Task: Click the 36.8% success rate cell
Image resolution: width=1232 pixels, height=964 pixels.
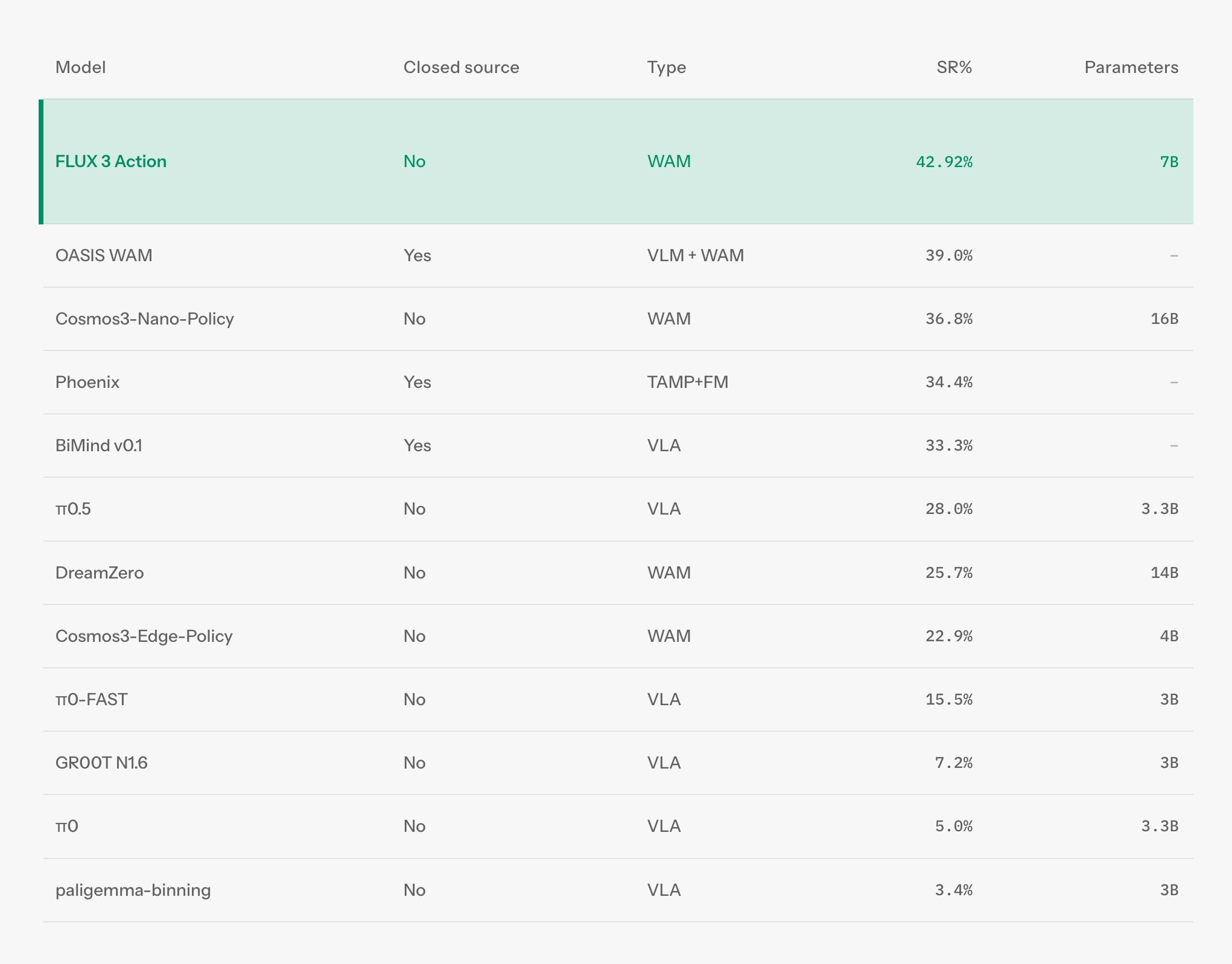Action: 949,319
